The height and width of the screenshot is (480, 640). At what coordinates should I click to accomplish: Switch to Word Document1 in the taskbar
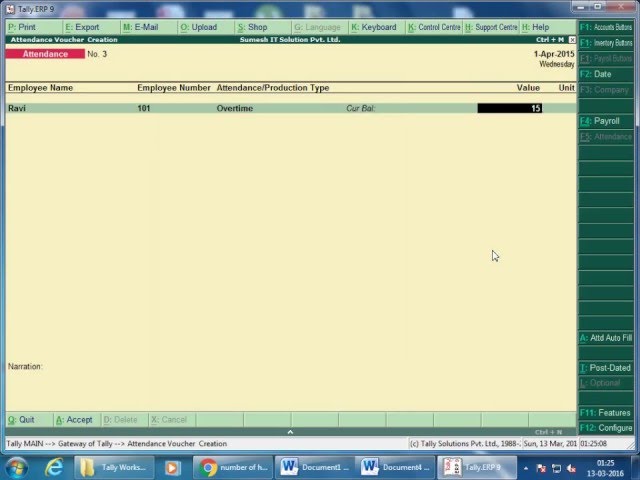[314, 468]
